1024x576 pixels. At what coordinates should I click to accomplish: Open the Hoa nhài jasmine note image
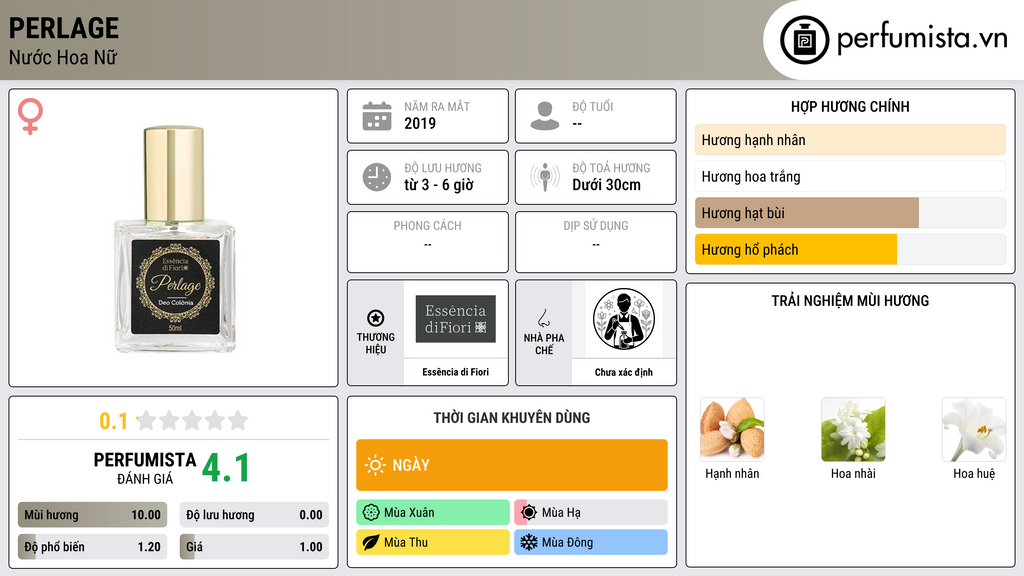pos(853,430)
